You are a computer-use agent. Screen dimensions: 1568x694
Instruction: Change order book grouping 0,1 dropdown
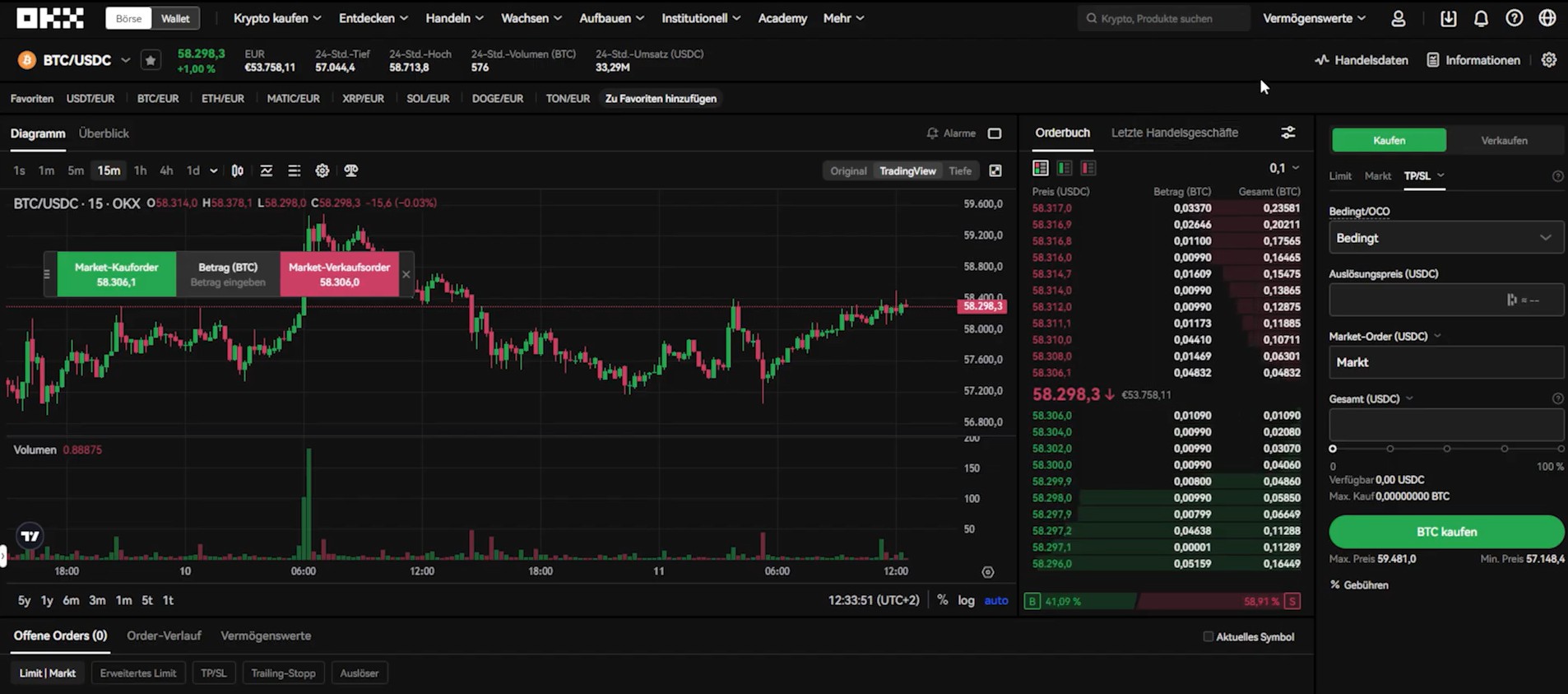pyautogui.click(x=1284, y=168)
